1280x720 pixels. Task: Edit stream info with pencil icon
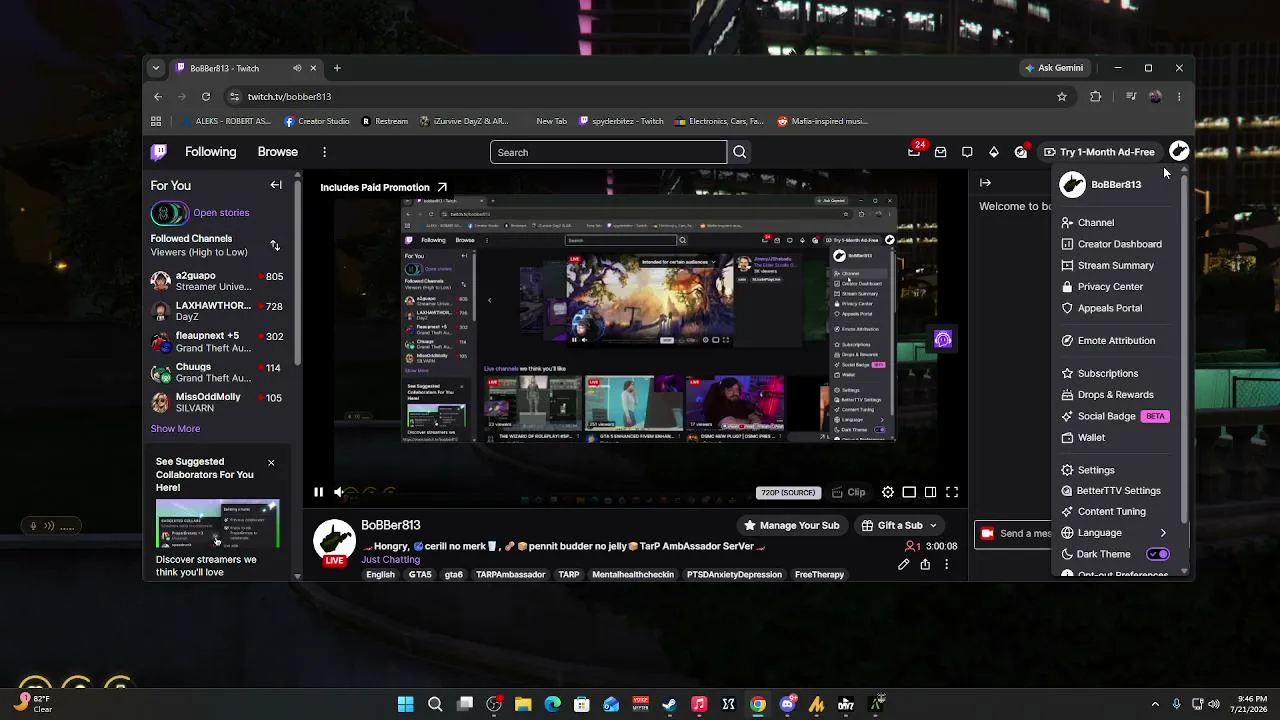tap(904, 564)
